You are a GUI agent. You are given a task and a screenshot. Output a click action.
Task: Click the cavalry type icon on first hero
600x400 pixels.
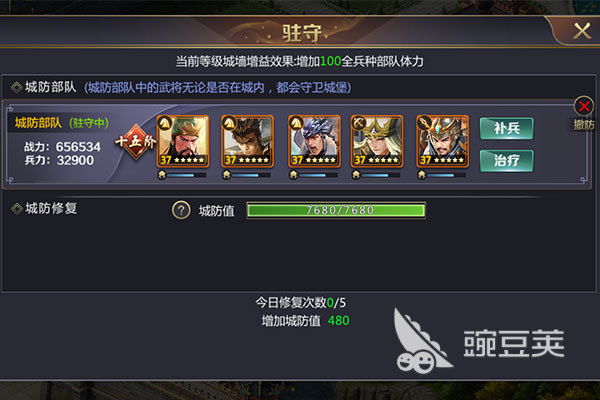tap(165, 123)
